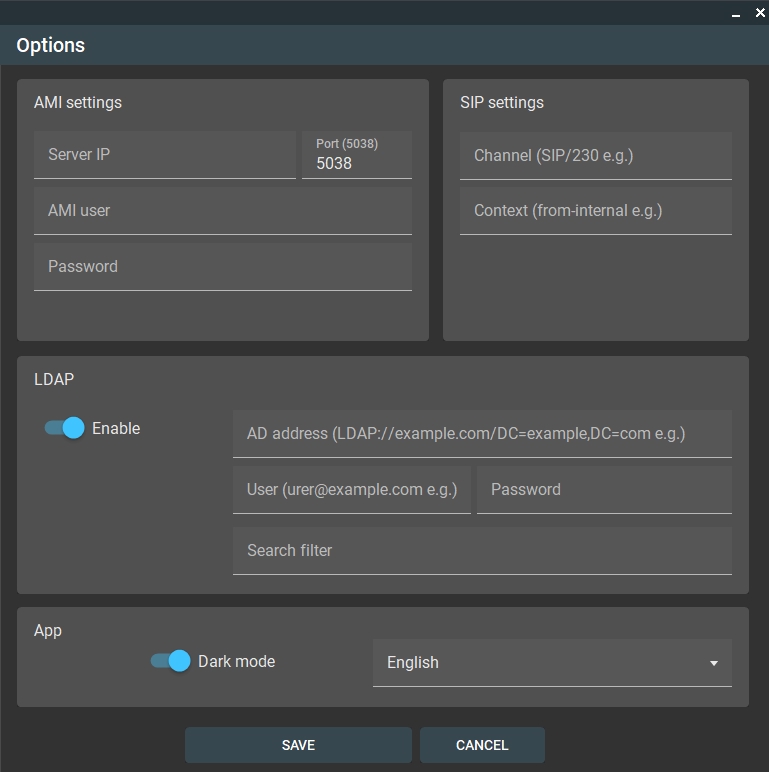The image size is (769, 772).
Task: Click the Port (5038) field
Action: pos(356,155)
